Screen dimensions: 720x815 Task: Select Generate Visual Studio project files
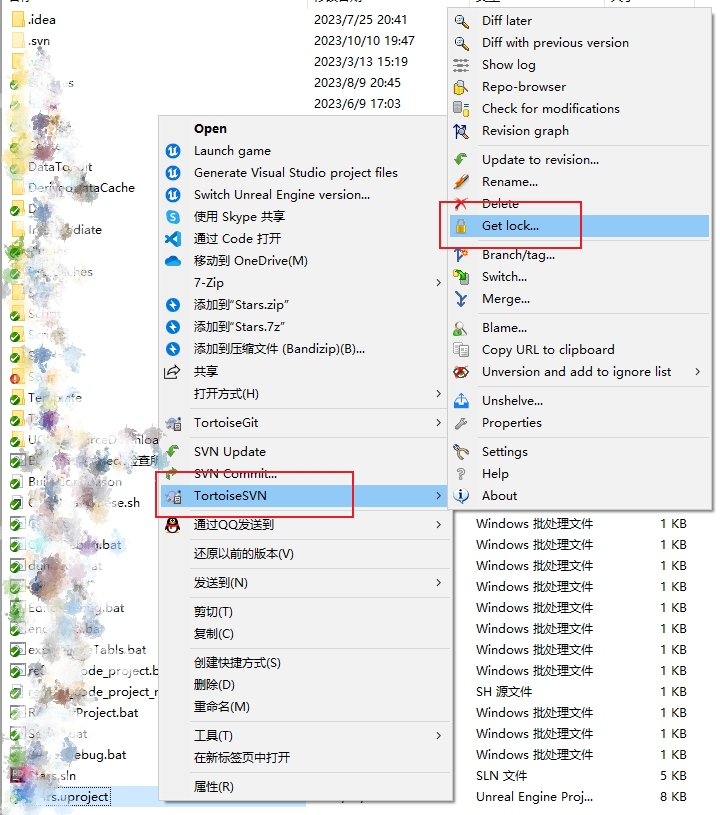pos(295,173)
